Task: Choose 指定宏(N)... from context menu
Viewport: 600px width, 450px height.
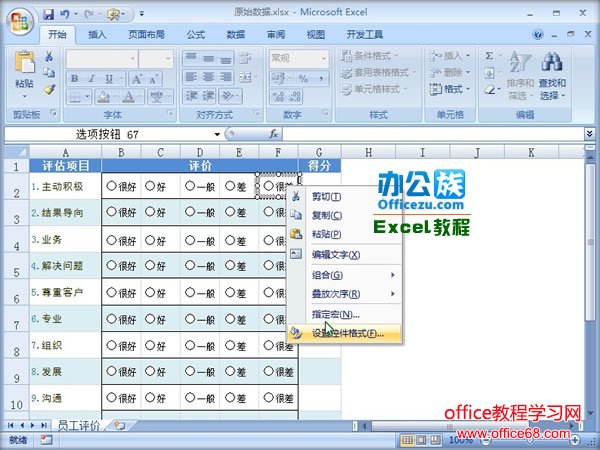Action: click(344, 315)
